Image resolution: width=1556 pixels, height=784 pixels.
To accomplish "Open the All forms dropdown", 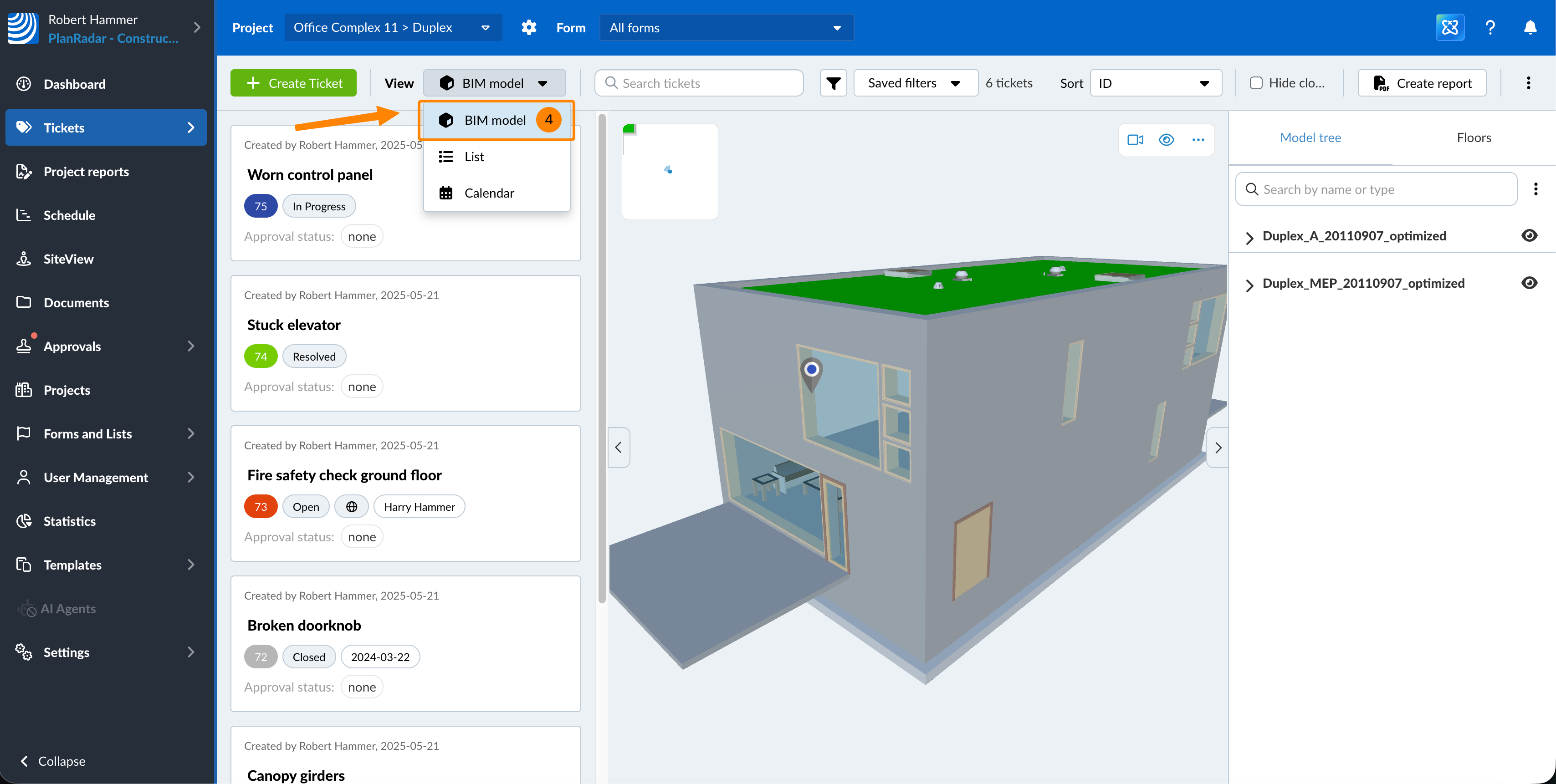I will (726, 28).
